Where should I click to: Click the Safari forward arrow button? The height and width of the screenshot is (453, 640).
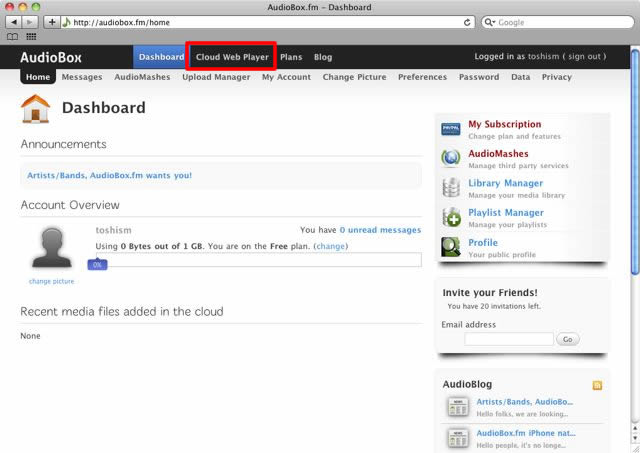(30, 22)
